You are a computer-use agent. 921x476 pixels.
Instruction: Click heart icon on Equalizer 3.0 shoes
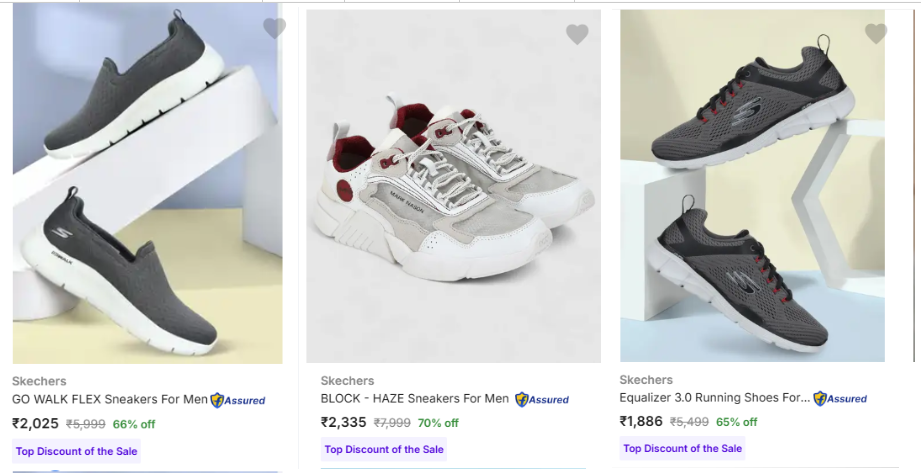(x=875, y=34)
